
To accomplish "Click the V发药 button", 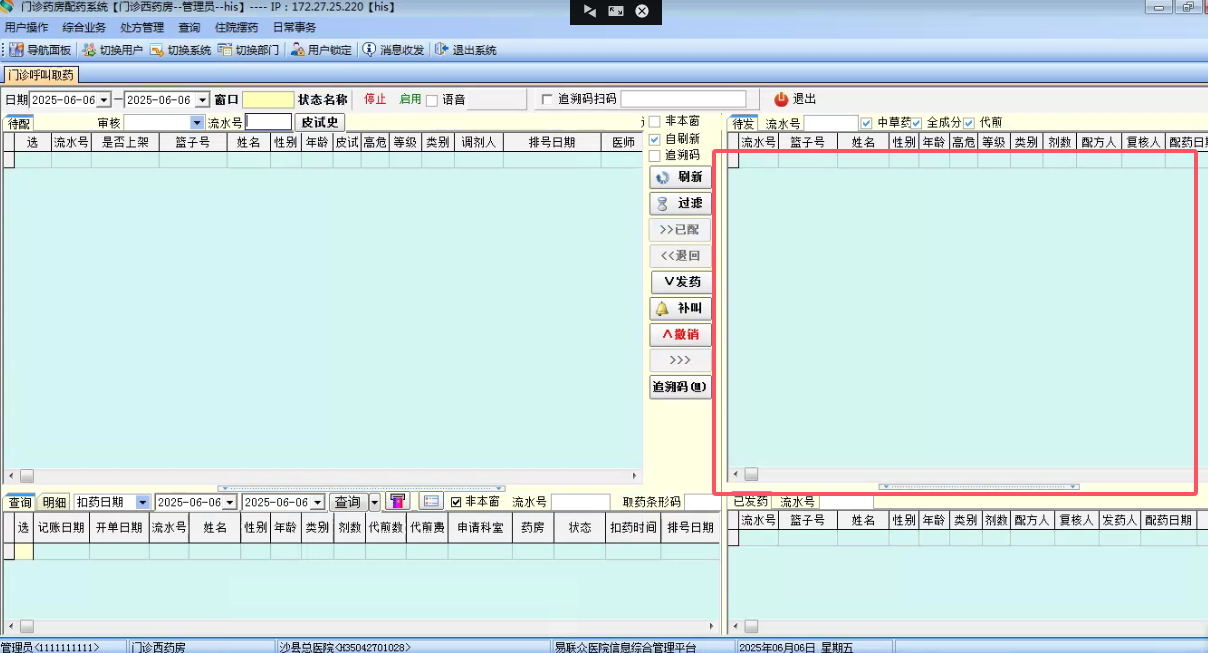I will [x=680, y=282].
